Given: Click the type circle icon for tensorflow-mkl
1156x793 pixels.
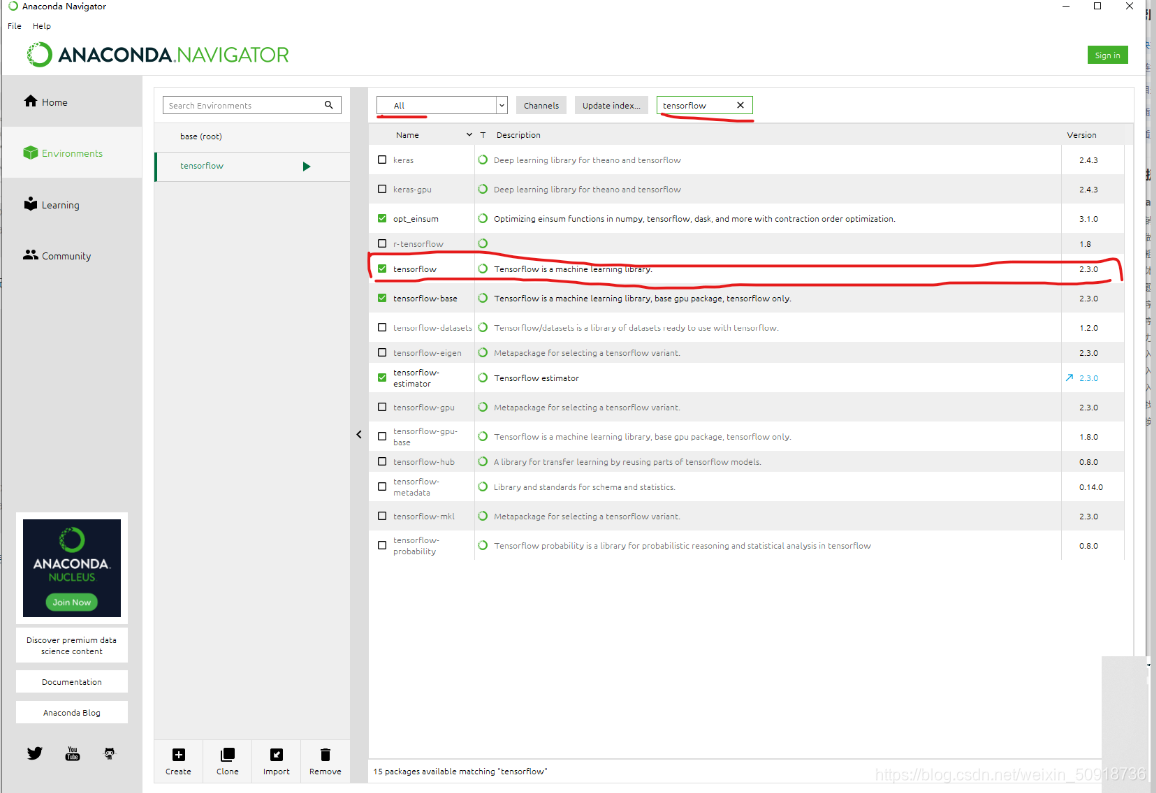Looking at the screenshot, I should [483, 516].
